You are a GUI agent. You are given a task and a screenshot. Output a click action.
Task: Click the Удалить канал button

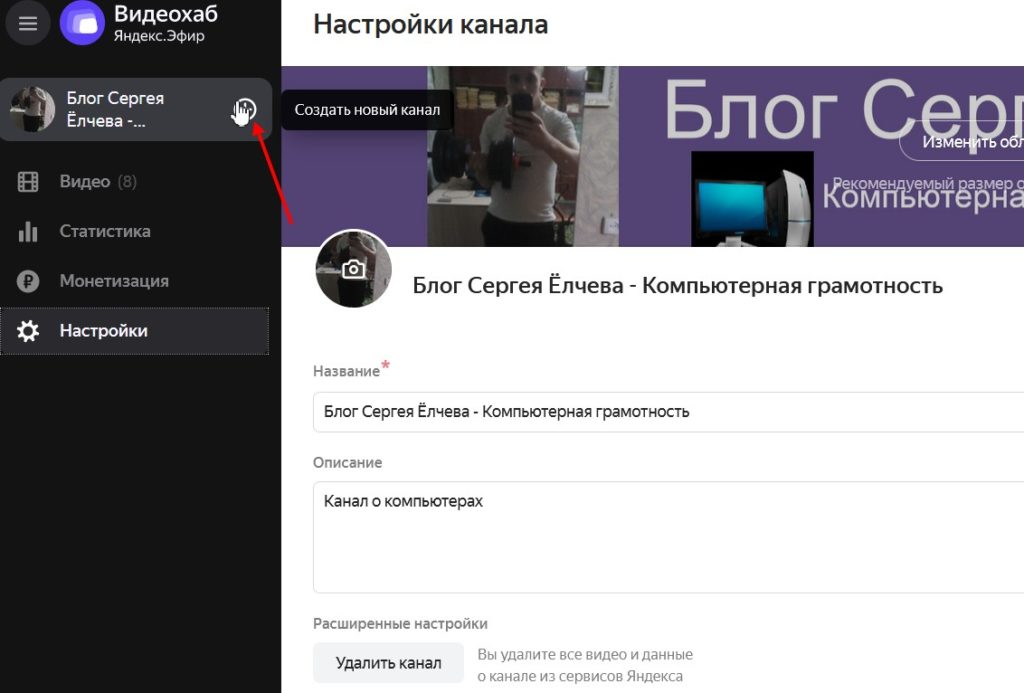pyautogui.click(x=389, y=663)
